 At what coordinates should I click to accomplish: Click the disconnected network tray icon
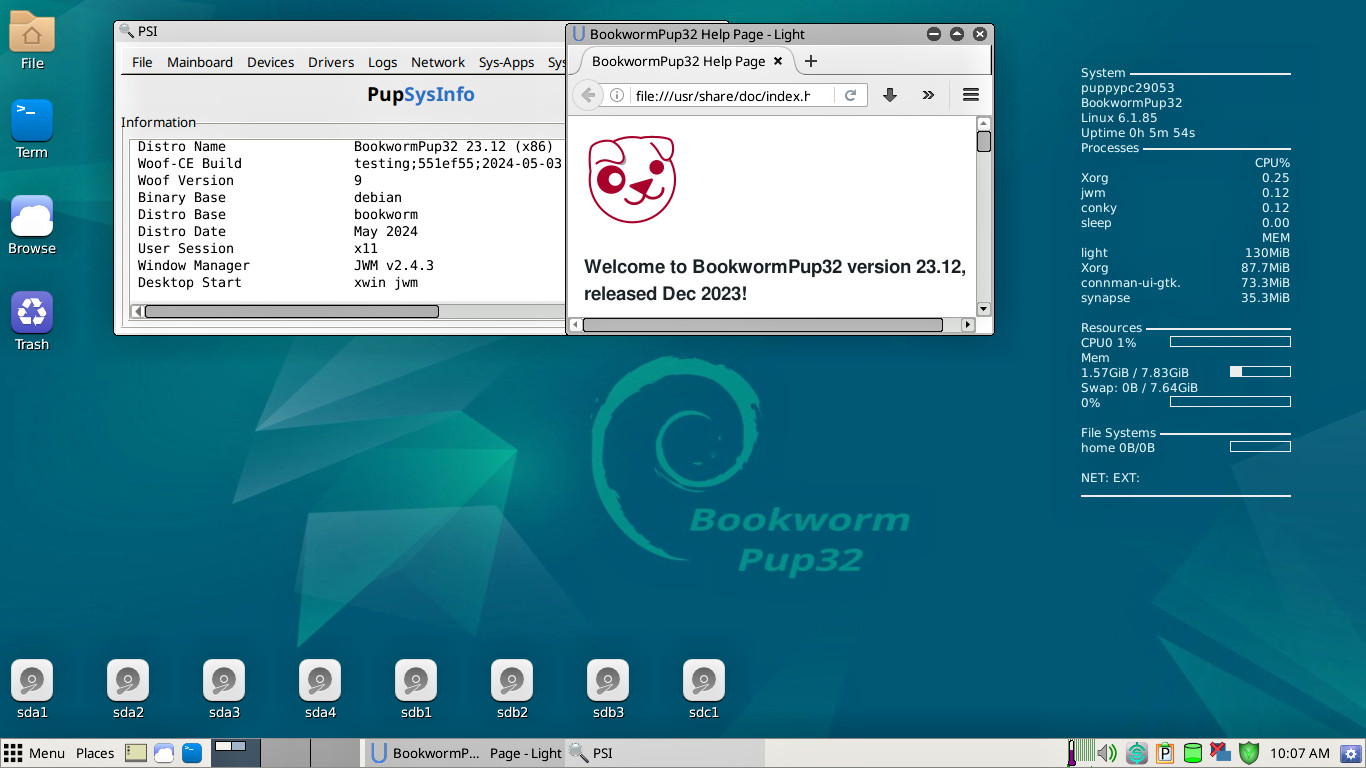point(1220,752)
